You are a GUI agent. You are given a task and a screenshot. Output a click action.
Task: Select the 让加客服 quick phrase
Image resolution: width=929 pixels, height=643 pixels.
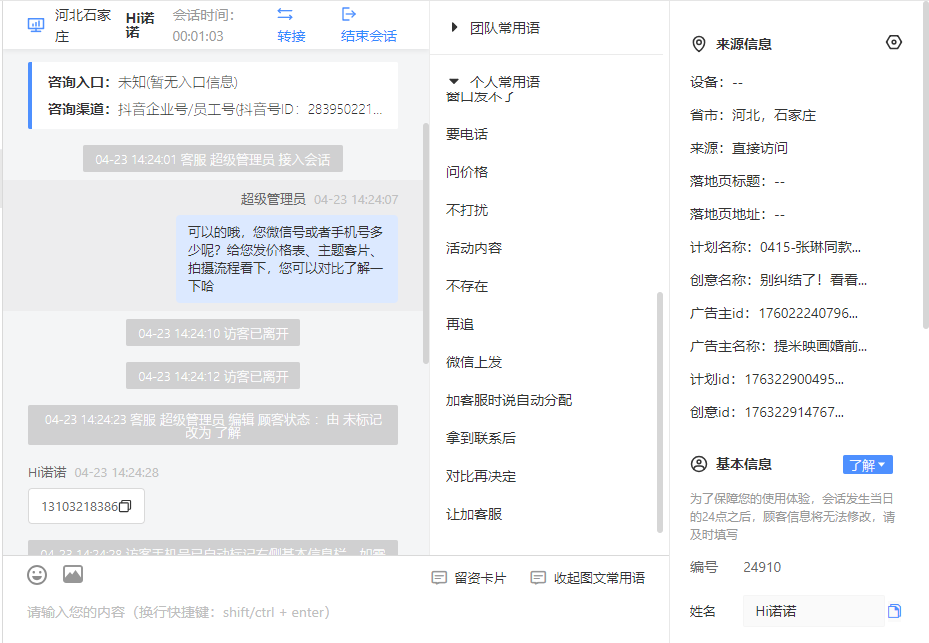click(474, 514)
